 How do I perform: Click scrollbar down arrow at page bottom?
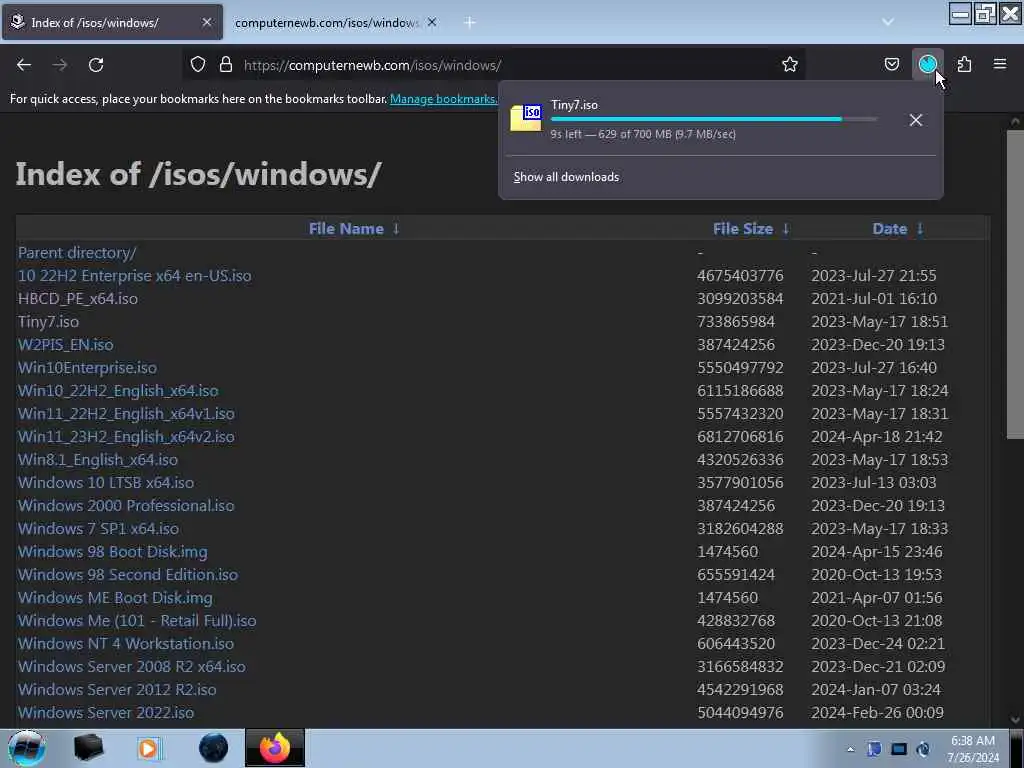click(x=1015, y=720)
